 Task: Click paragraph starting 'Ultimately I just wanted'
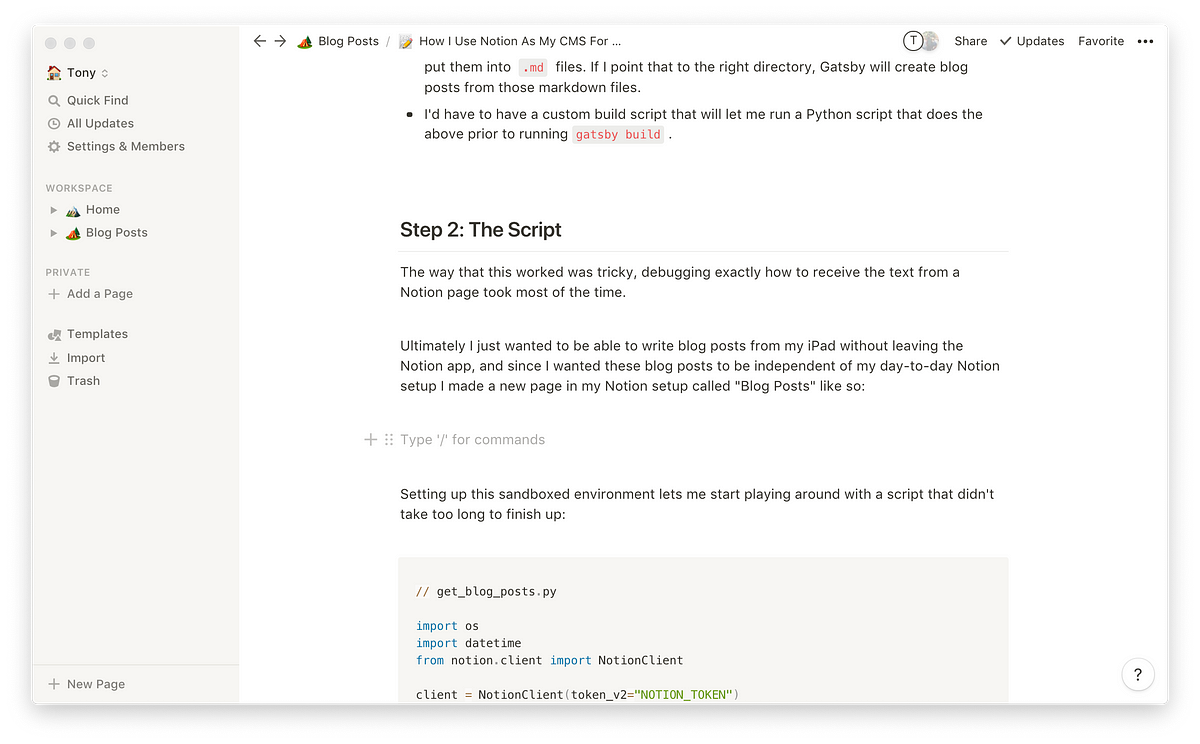[x=700, y=366]
